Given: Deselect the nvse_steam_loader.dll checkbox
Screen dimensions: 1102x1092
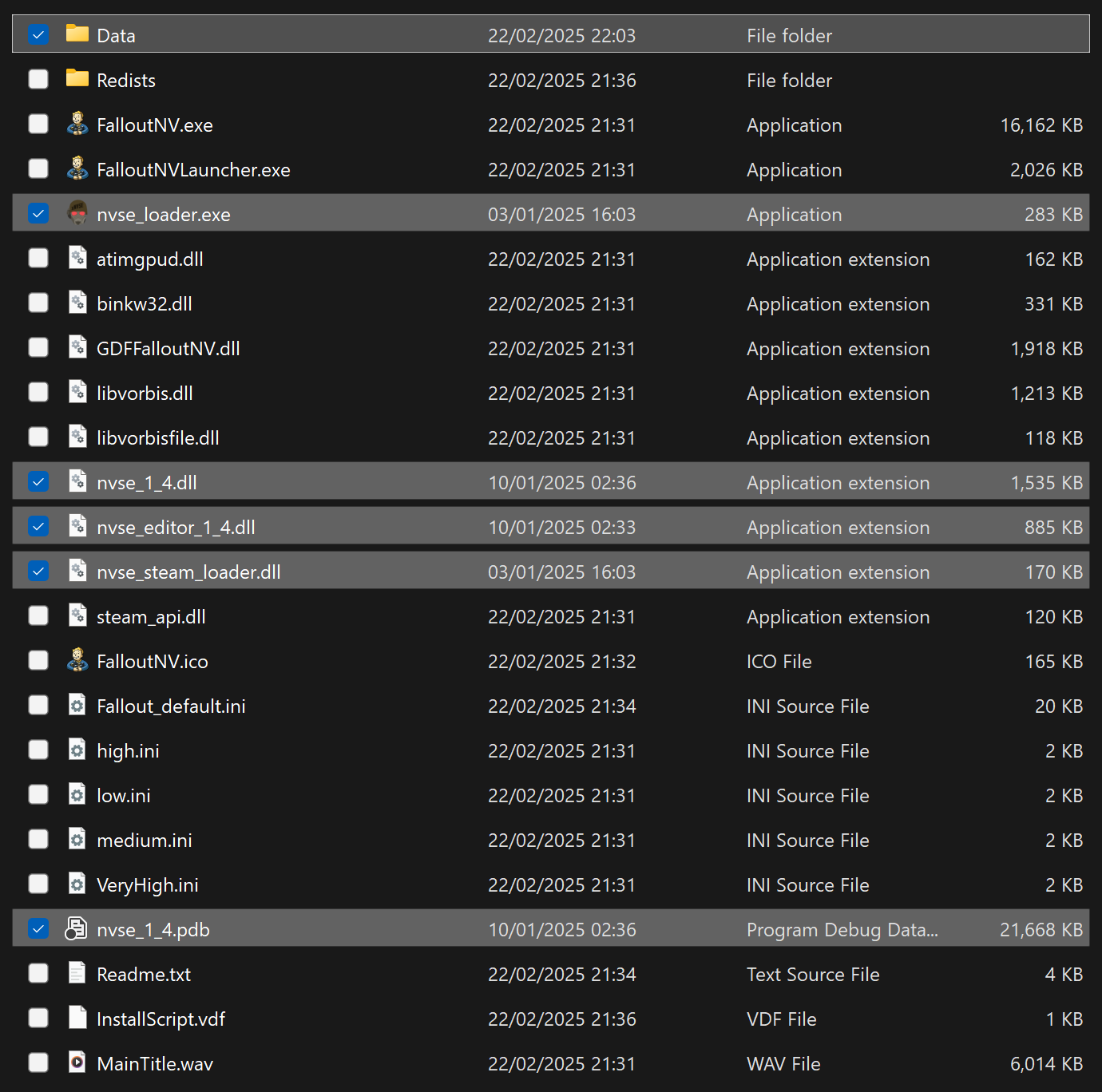Looking at the screenshot, I should [x=38, y=571].
